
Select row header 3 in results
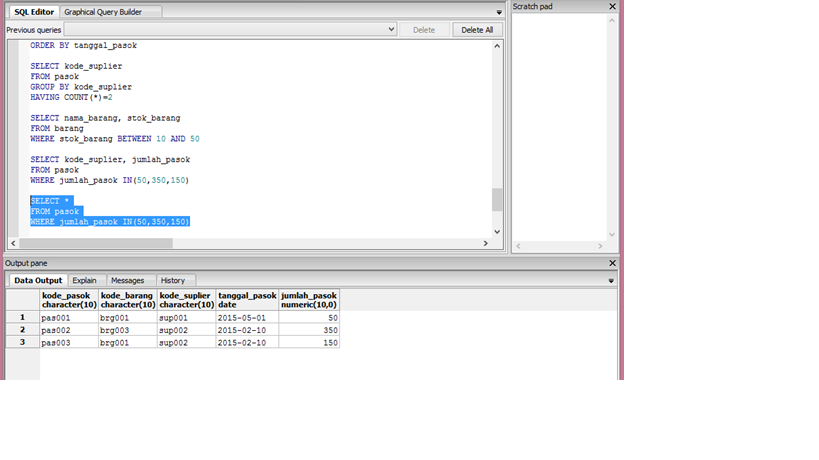pyautogui.click(x=22, y=343)
